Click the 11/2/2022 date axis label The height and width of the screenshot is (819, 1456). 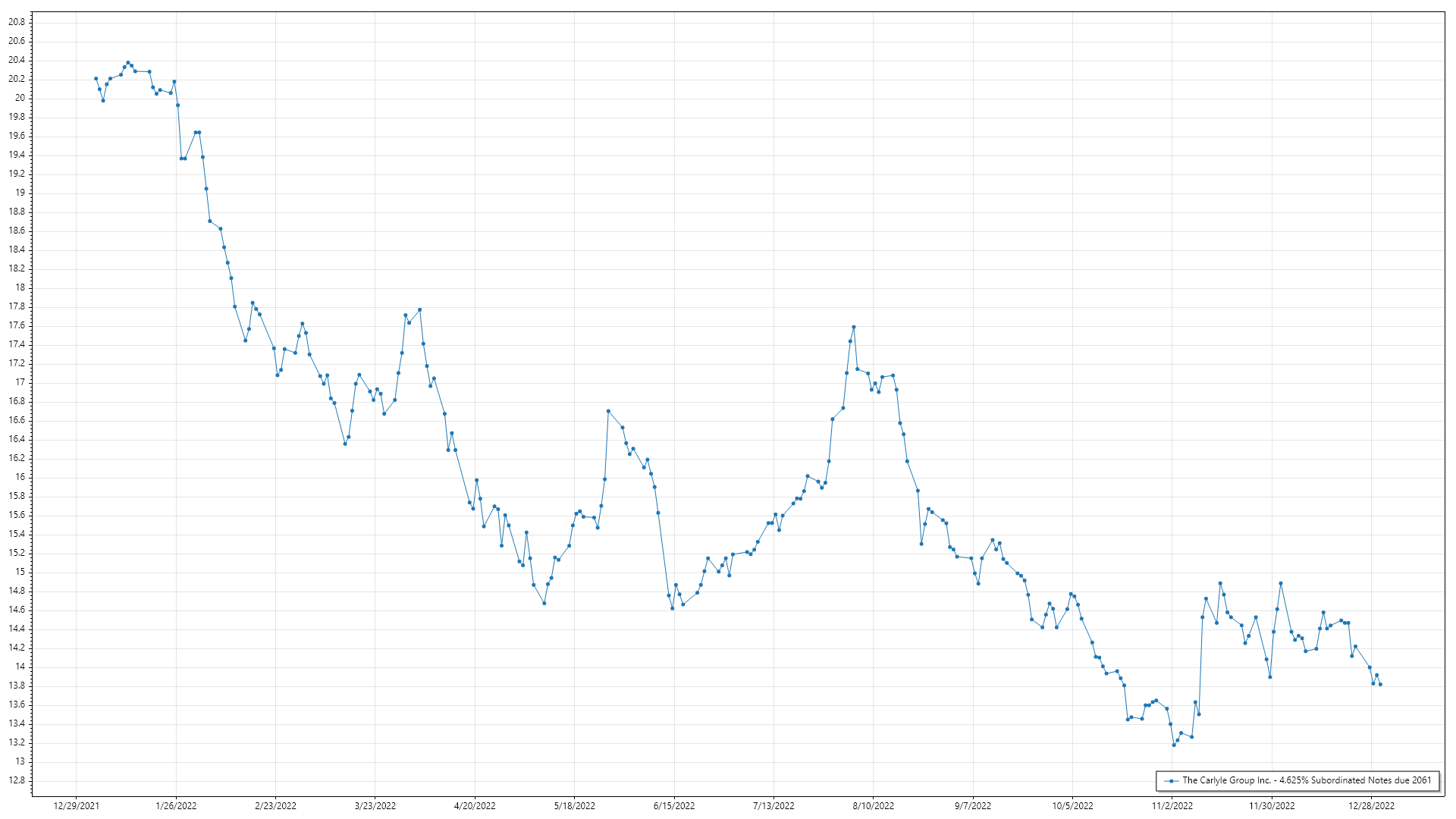1172,806
